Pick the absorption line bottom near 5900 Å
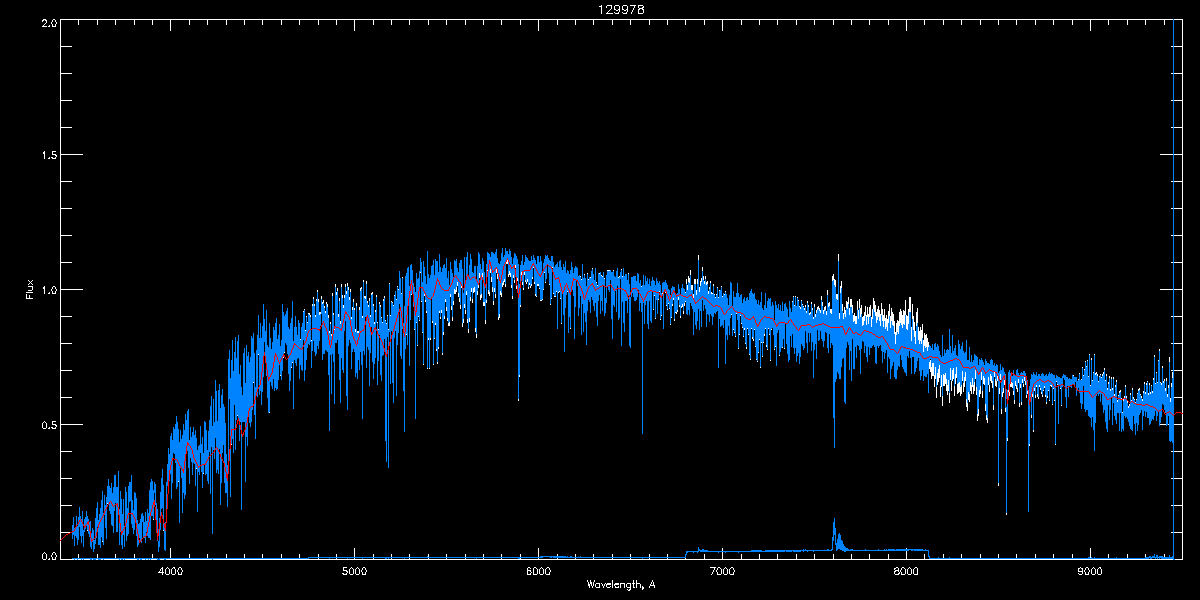This screenshot has width=1200, height=600. point(519,399)
